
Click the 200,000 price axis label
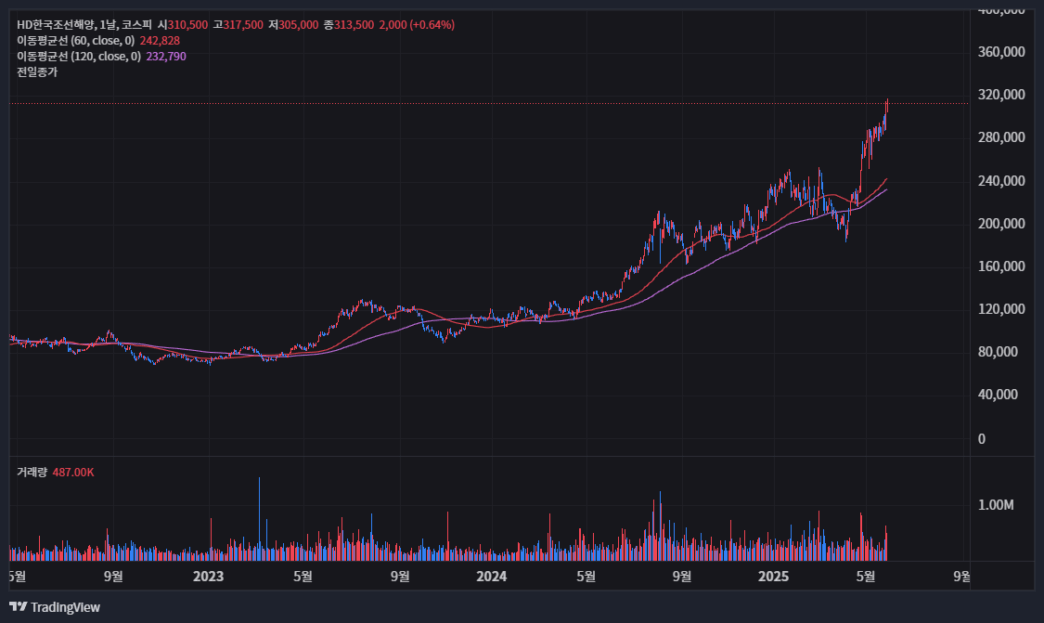pos(1001,224)
